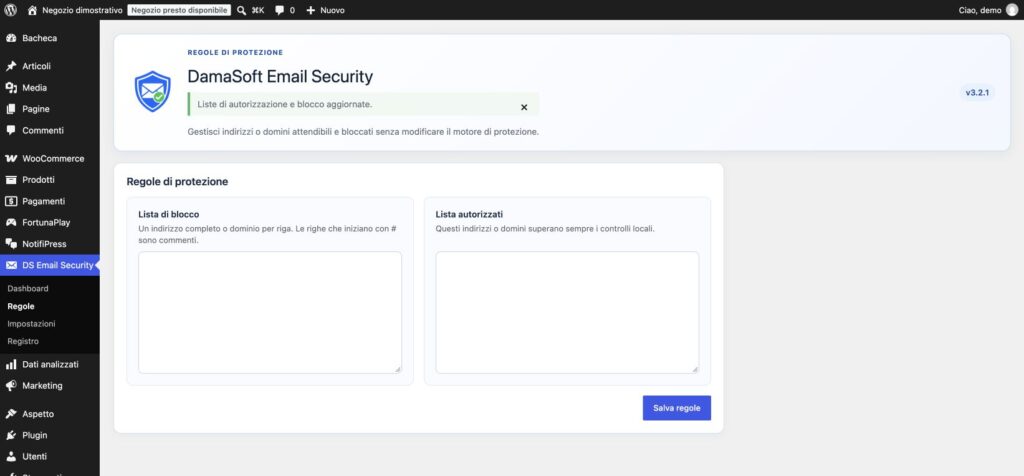Screen dimensions: 1024x476
Task: Click Negozio dimostrativo site link
Action: [x=82, y=10]
